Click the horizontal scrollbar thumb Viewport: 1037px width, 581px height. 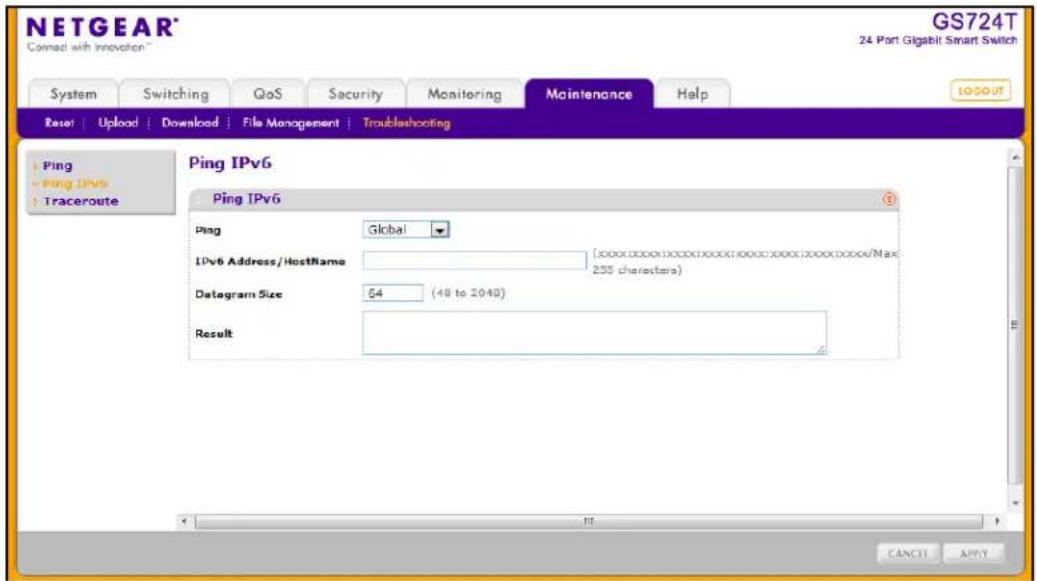tap(589, 522)
